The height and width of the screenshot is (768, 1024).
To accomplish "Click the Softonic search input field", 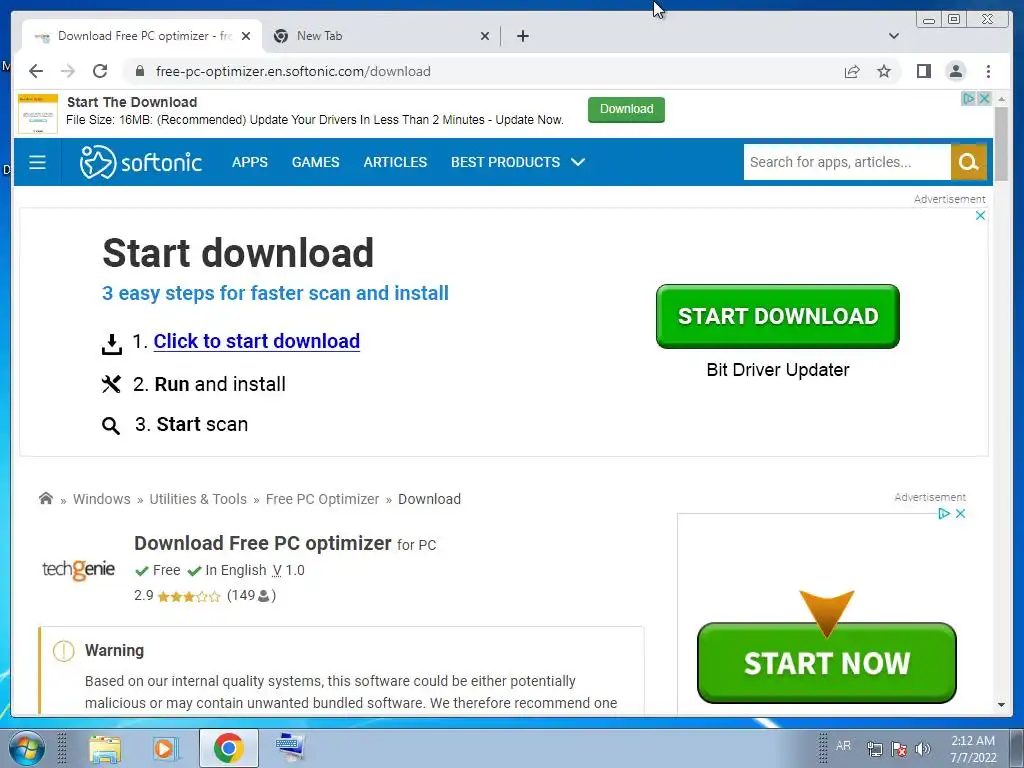I will (x=847, y=162).
